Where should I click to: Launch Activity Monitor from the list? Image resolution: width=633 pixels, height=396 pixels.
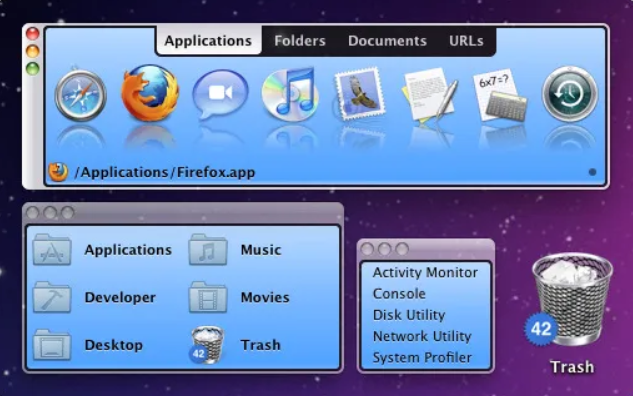tap(425, 272)
